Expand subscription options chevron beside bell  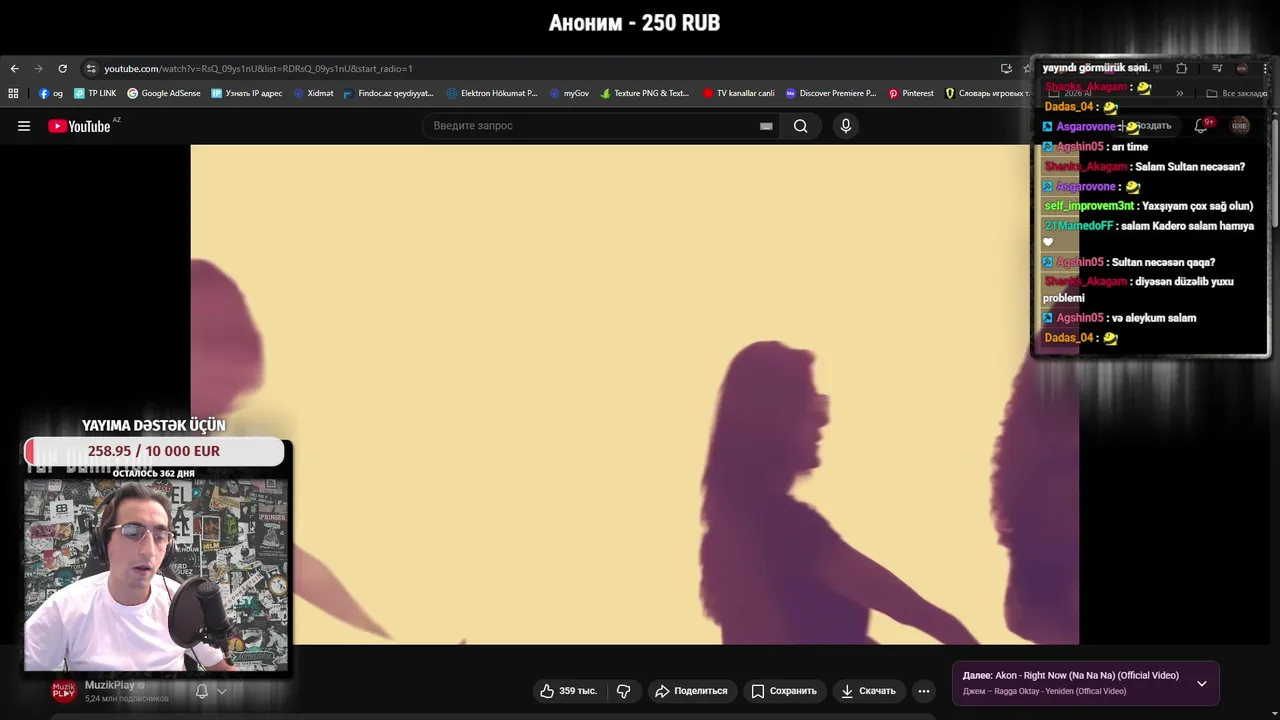[222, 691]
